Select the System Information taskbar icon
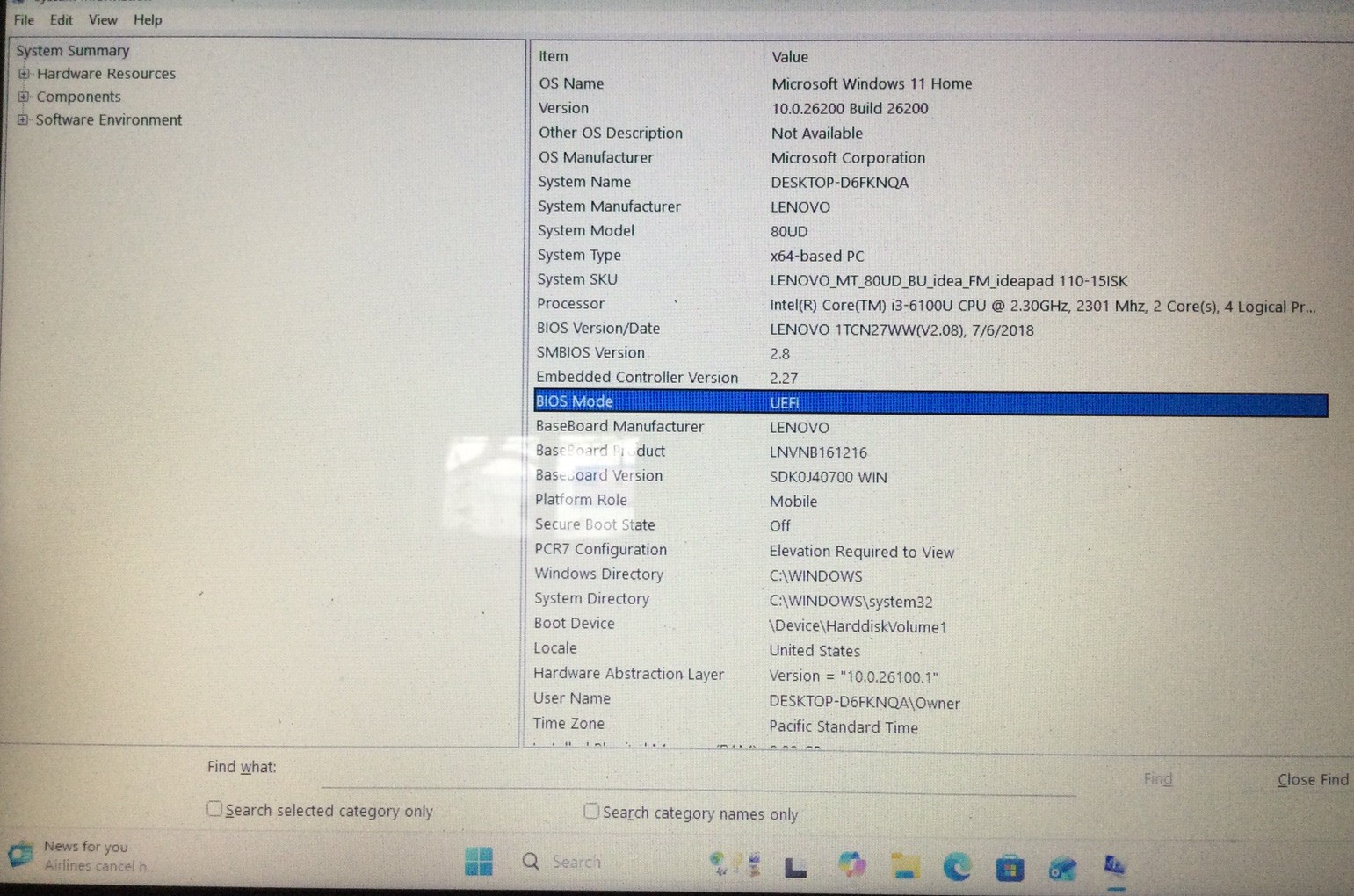 1114,867
